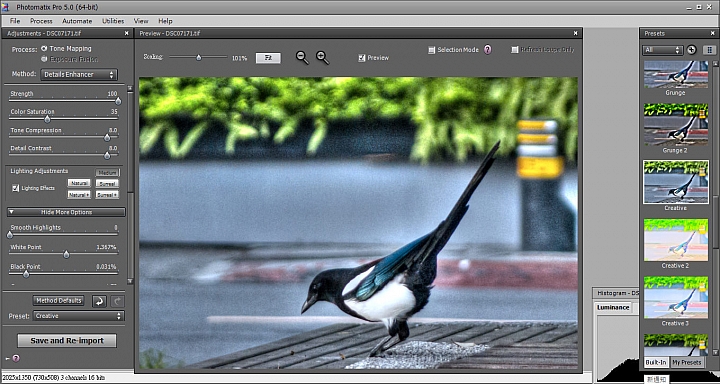Choose the Surreal+ lighting button
Viewport: 720px width, 384px height.
pos(107,194)
